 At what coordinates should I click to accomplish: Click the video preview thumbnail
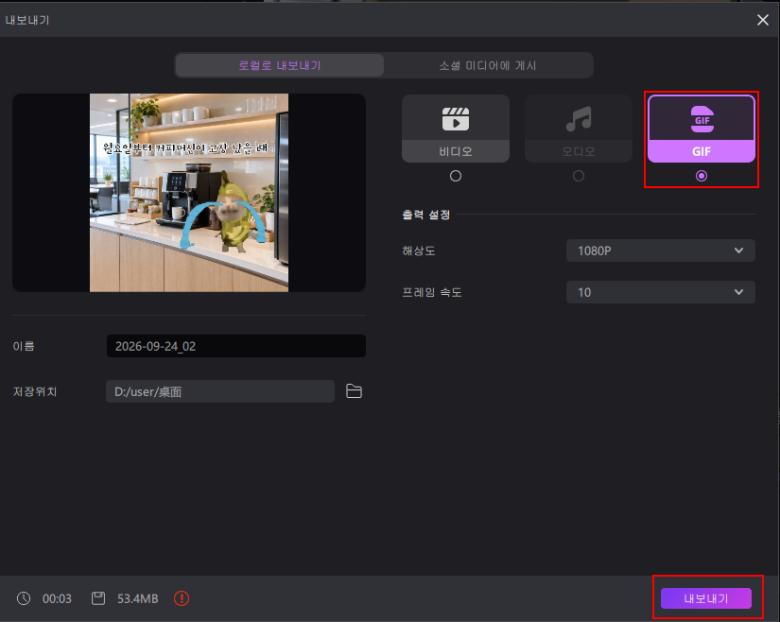pos(189,193)
